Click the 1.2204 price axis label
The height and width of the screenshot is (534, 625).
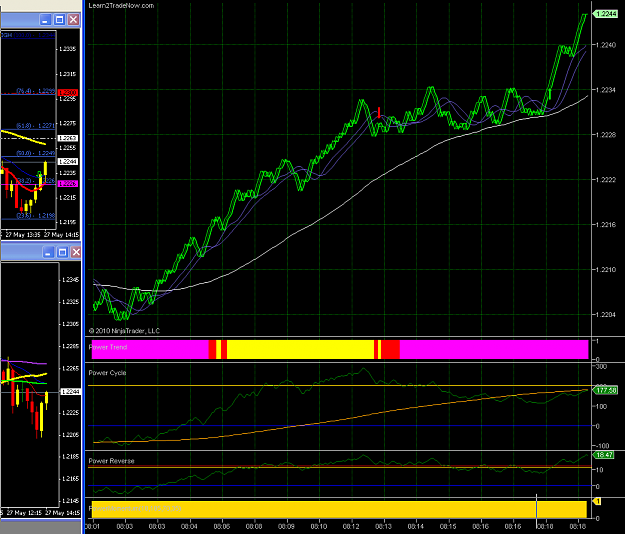[x=606, y=315]
